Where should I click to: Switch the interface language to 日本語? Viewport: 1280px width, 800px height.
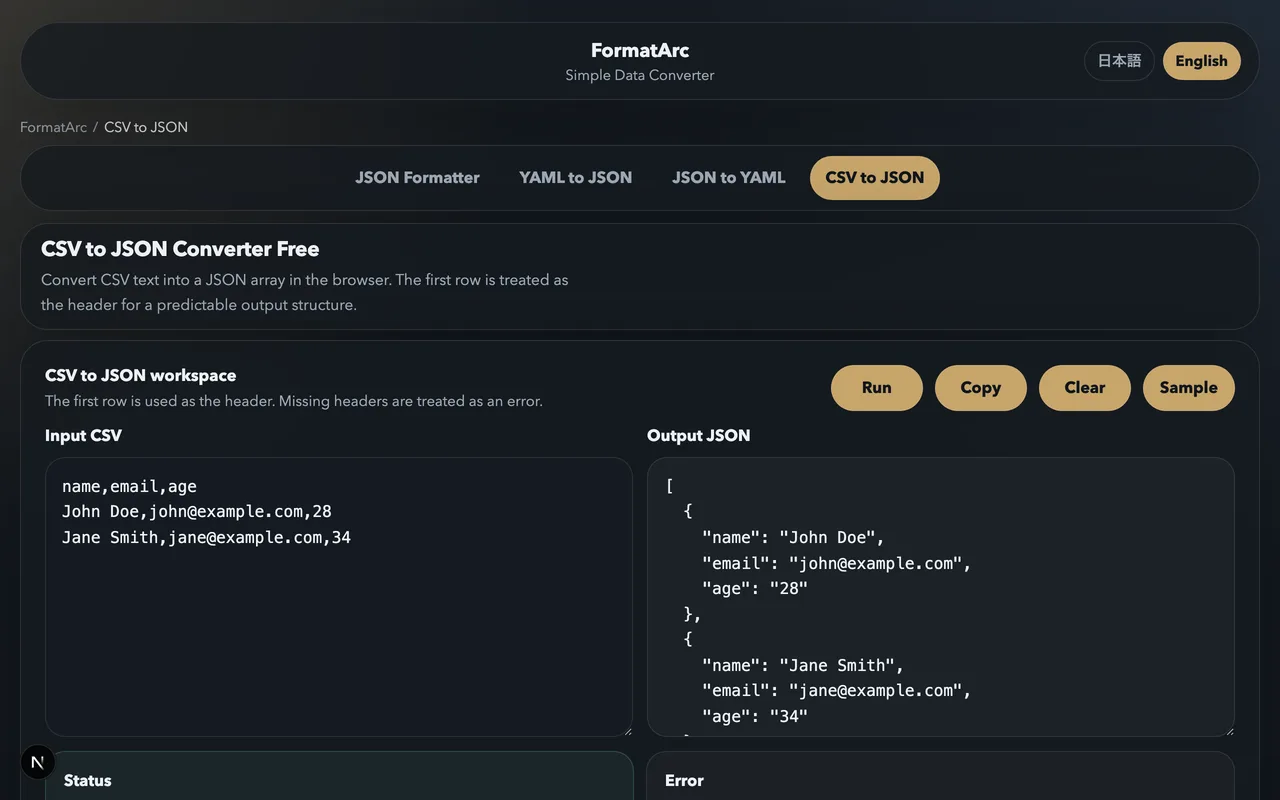coord(1119,61)
